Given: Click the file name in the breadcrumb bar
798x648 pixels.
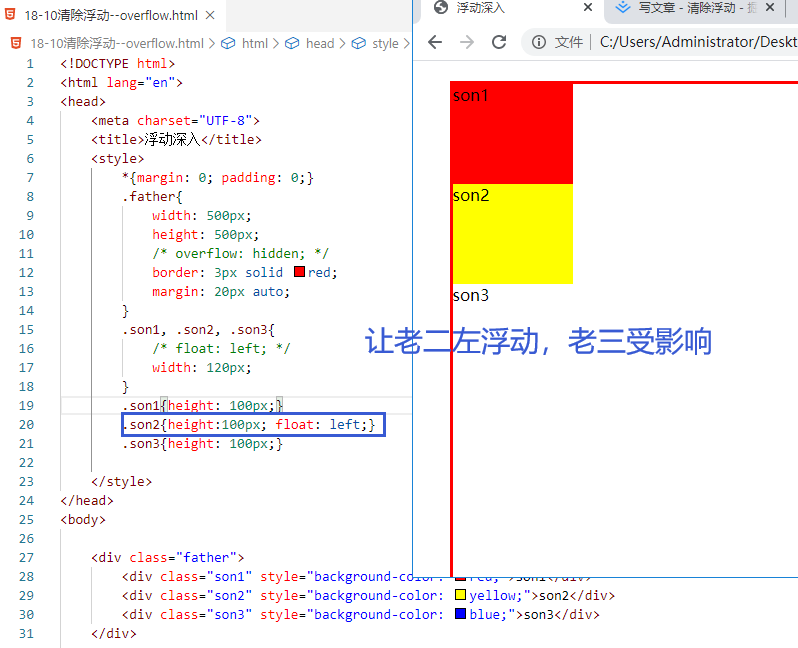Looking at the screenshot, I should [117, 43].
